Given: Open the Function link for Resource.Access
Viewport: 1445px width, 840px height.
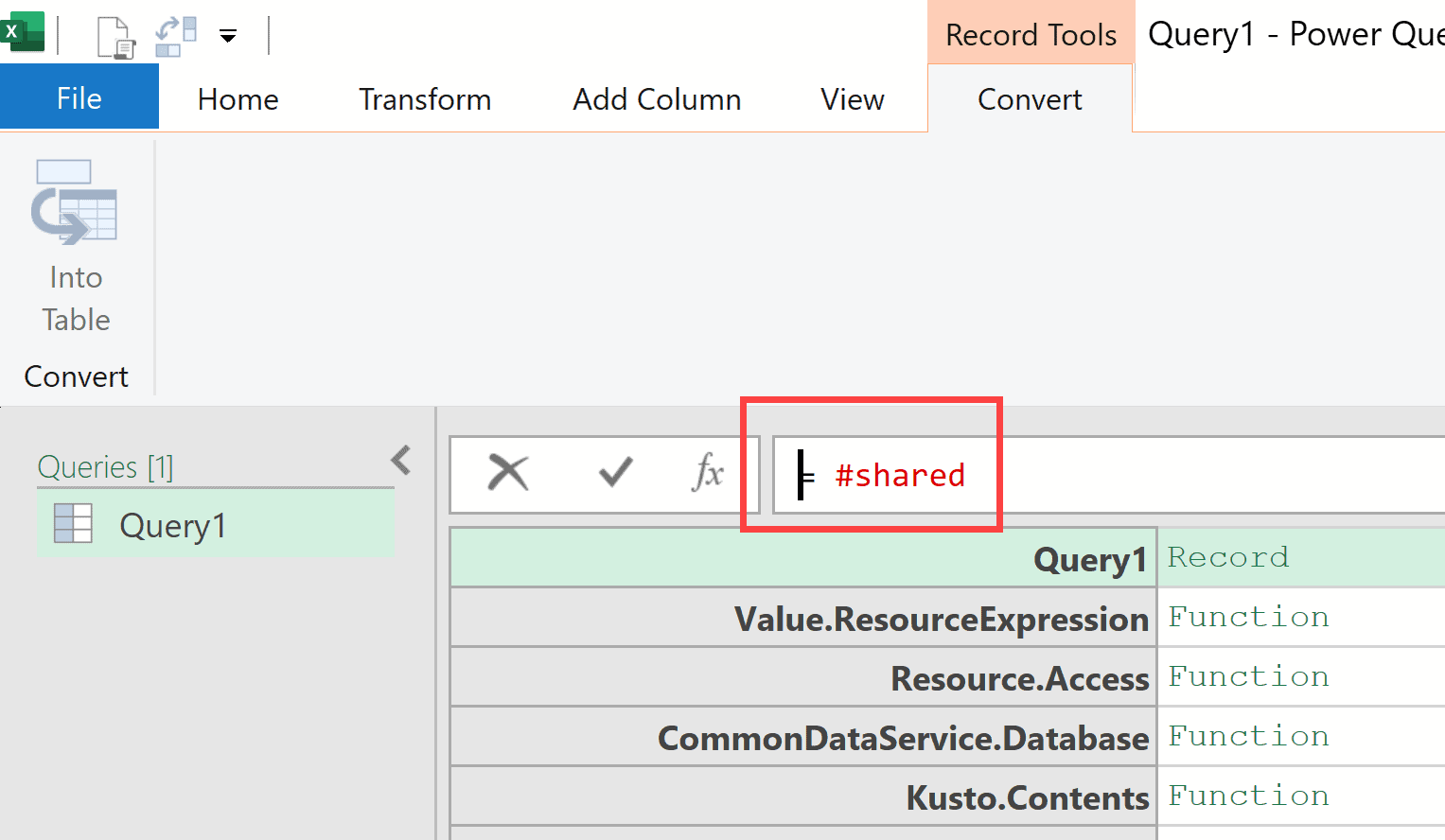Looking at the screenshot, I should pyautogui.click(x=1248, y=676).
